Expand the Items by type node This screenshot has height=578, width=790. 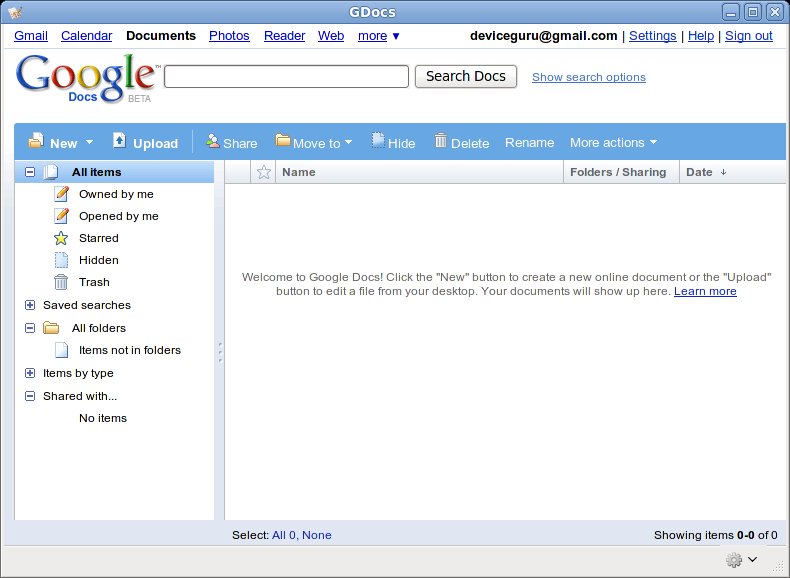pyautogui.click(x=30, y=373)
